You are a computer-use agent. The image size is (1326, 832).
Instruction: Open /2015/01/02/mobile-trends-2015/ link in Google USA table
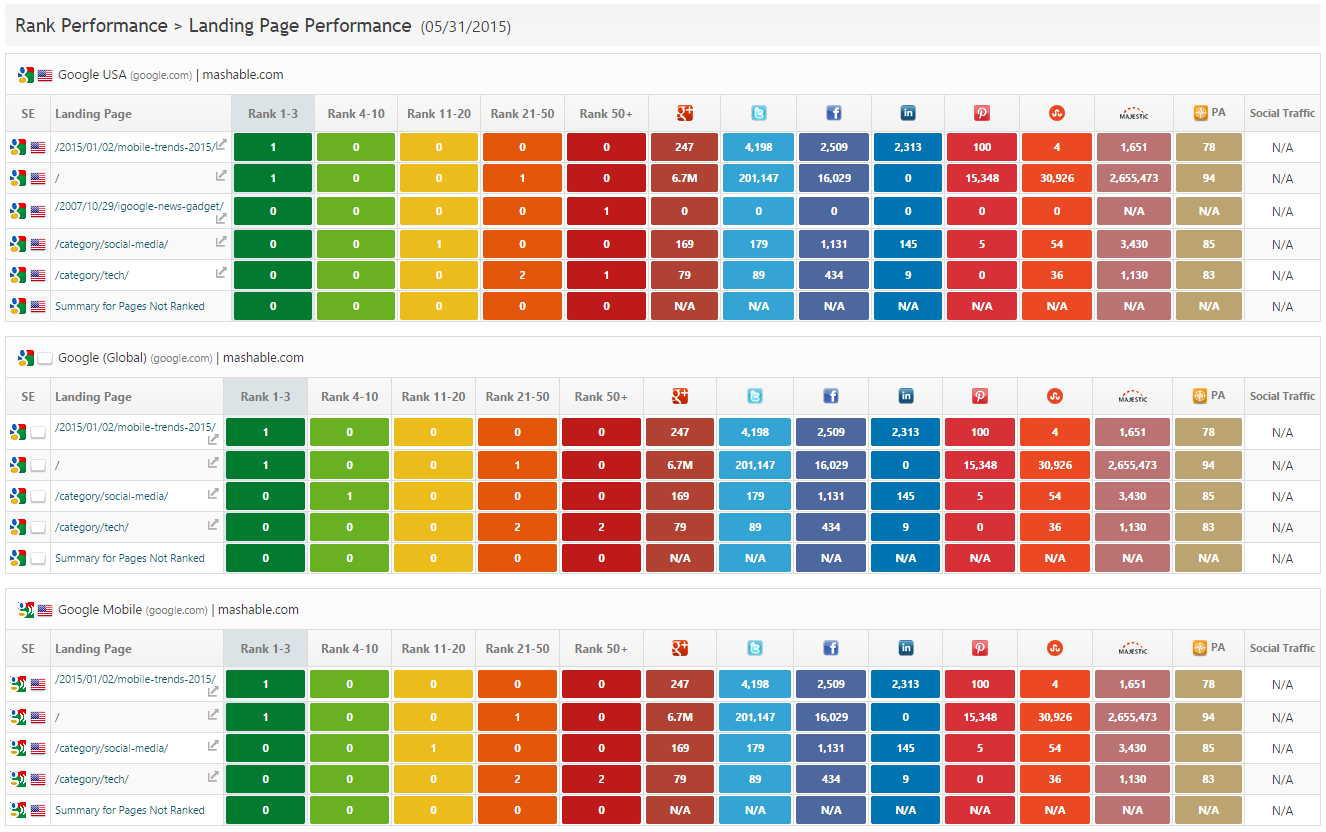[x=135, y=147]
